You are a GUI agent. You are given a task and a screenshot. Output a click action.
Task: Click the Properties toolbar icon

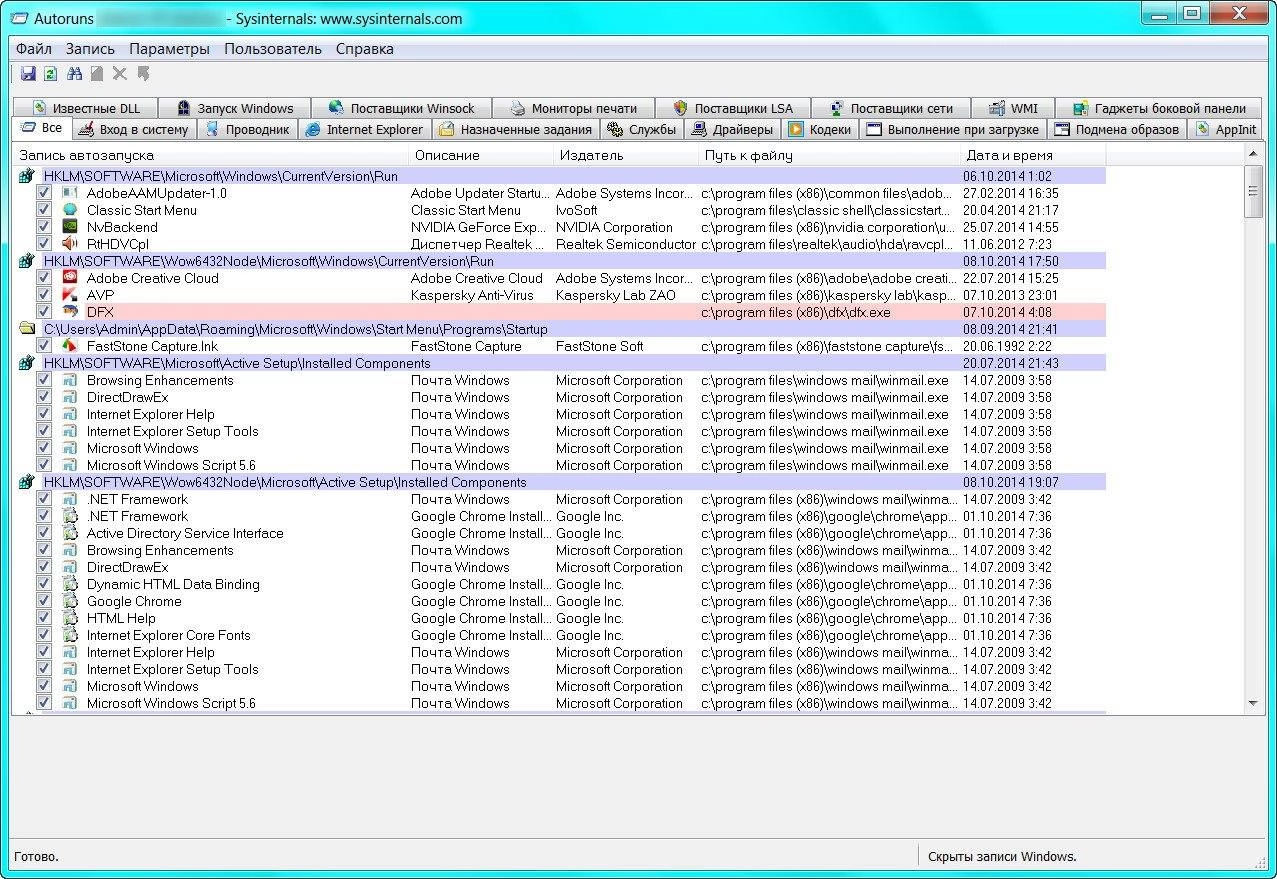click(x=97, y=73)
